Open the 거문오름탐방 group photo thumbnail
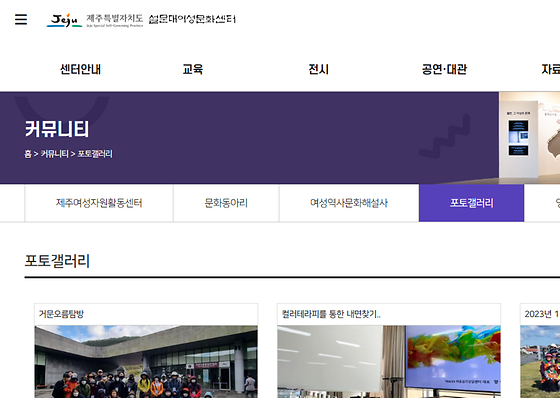This screenshot has height=398, width=560. 146,362
